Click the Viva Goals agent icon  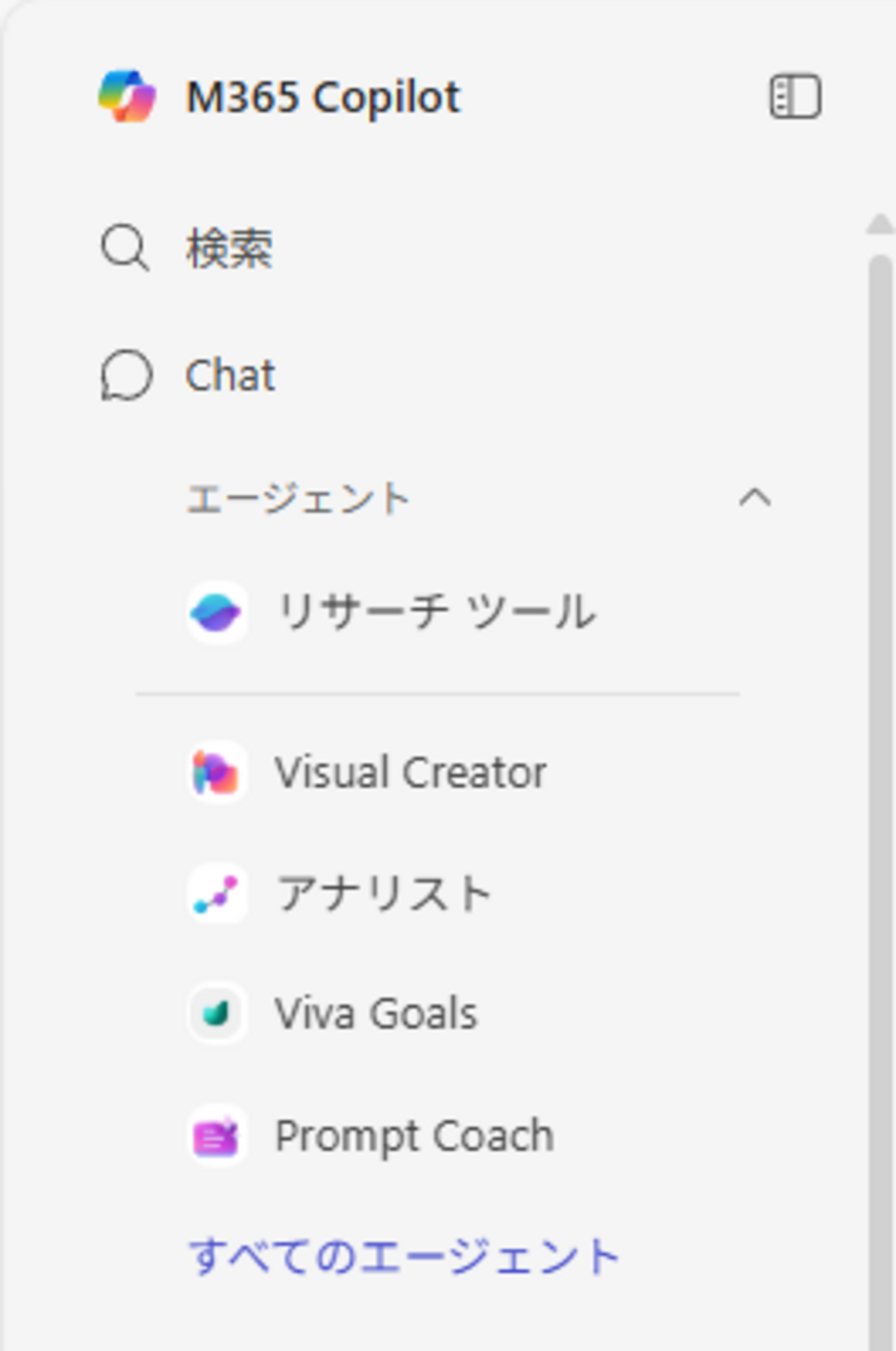point(217,1013)
